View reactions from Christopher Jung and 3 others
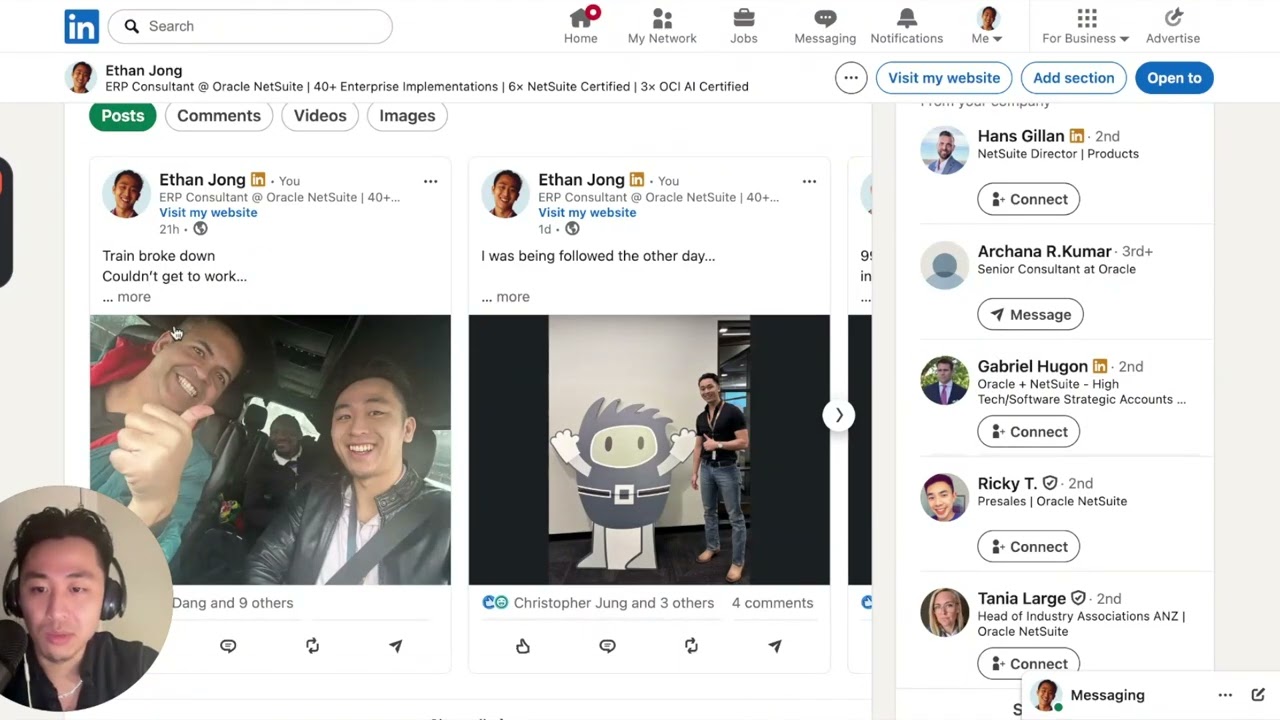Viewport: 1280px width, 720px height. [x=598, y=603]
